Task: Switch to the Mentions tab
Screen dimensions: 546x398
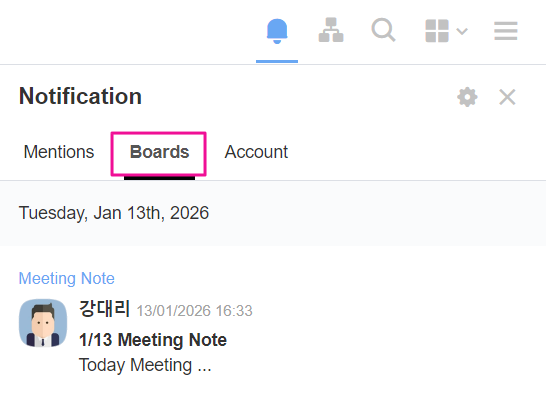Action: pyautogui.click(x=59, y=152)
